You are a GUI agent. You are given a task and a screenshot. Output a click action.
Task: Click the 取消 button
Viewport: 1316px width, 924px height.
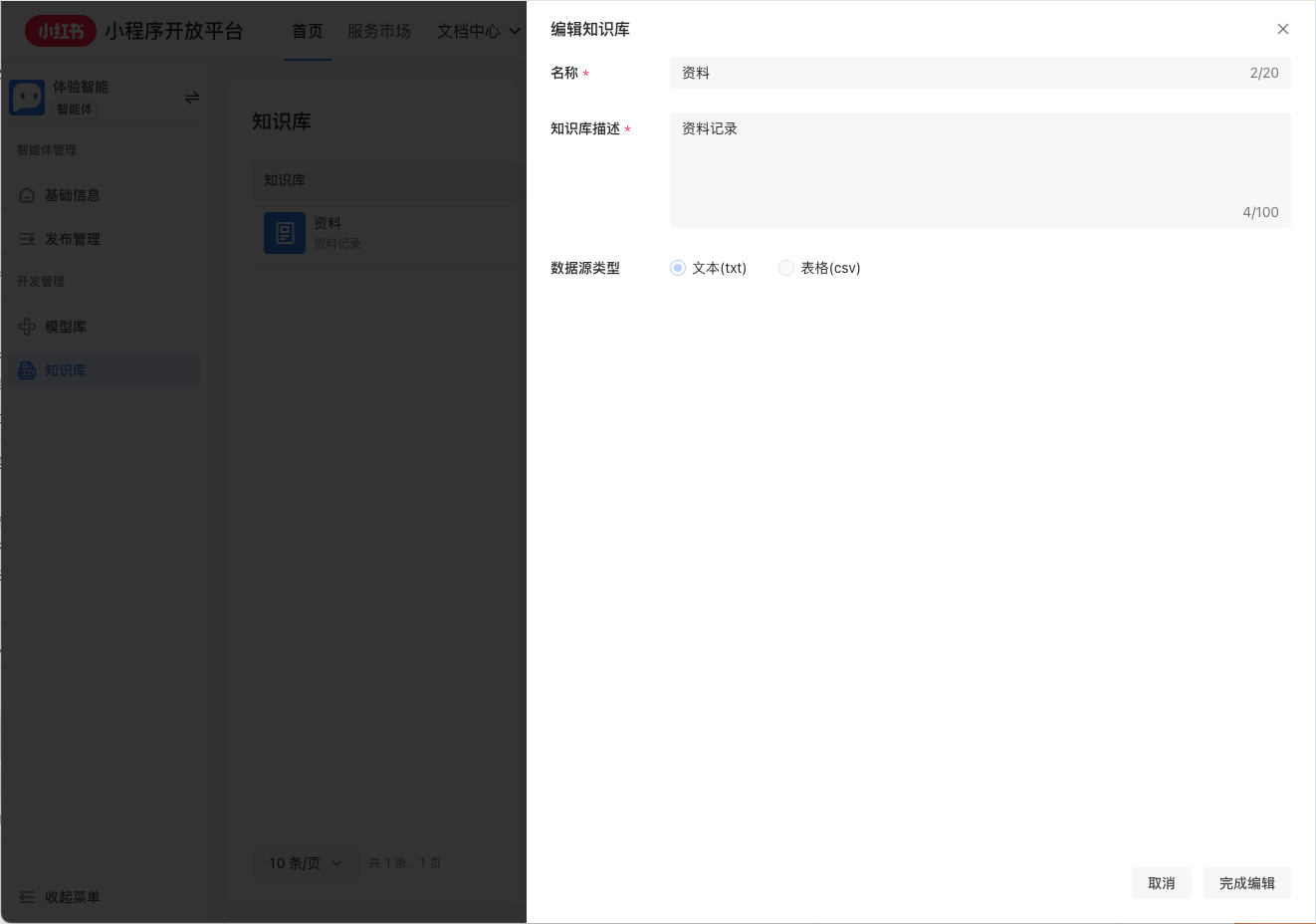tap(1161, 883)
